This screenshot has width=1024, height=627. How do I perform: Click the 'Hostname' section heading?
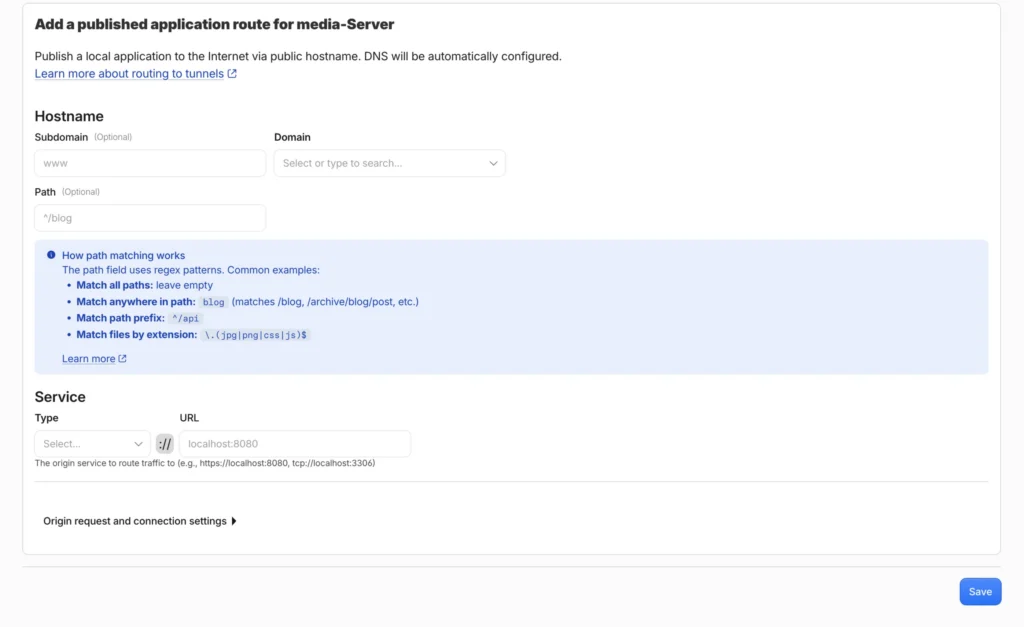coord(69,116)
